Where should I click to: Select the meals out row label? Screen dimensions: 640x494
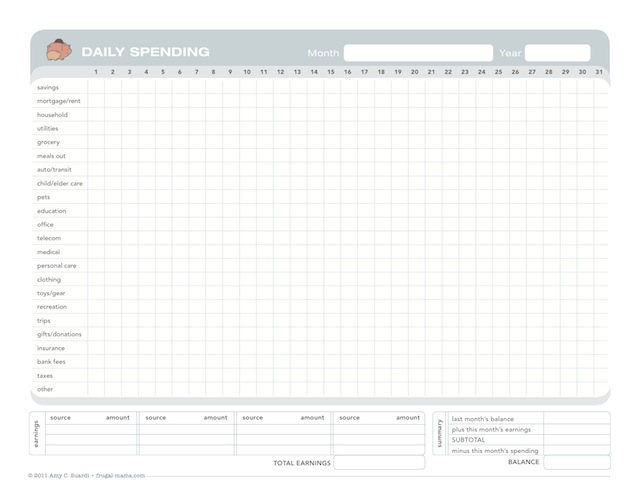[51, 156]
